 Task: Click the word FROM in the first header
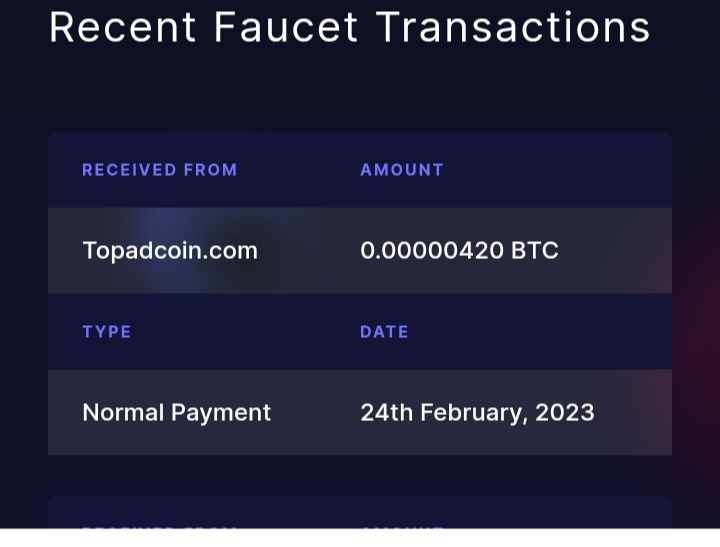point(210,170)
